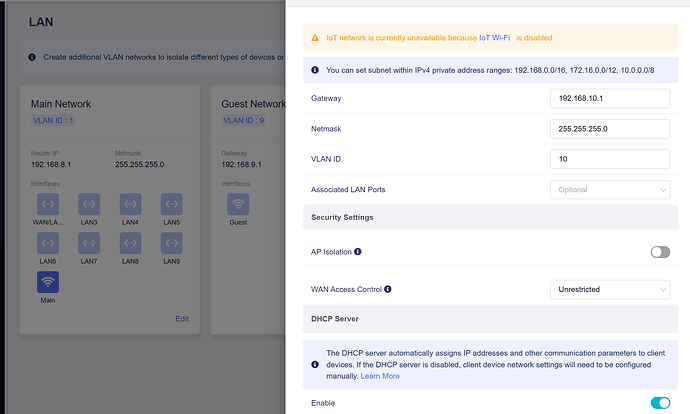
Task: Select the LAN8 port icon
Action: pyautogui.click(x=130, y=243)
